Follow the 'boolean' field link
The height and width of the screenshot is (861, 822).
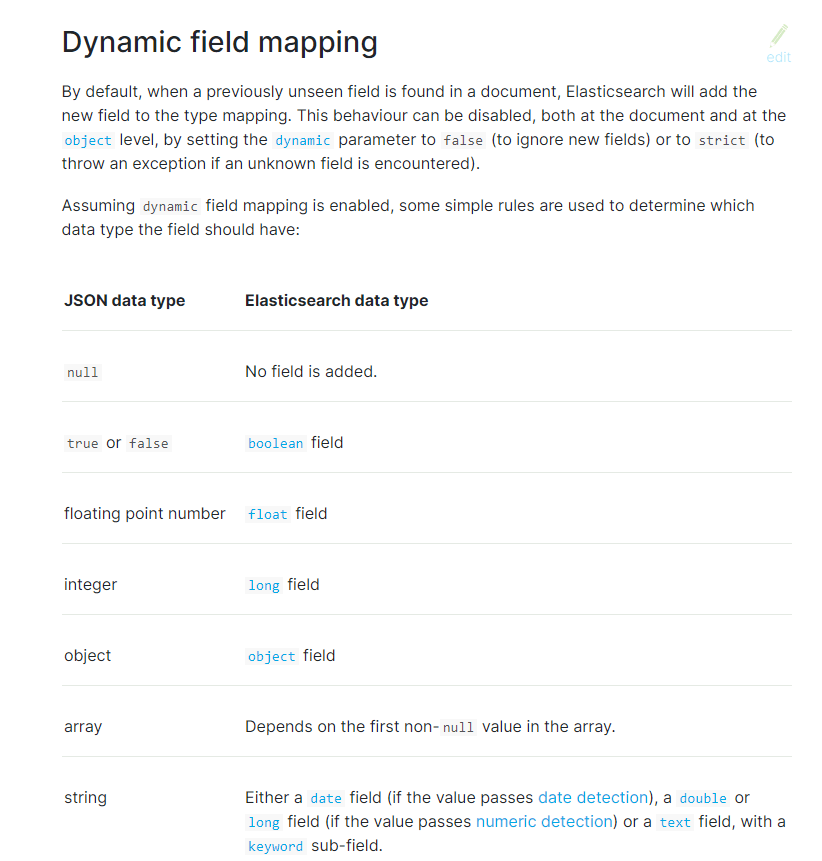click(276, 444)
